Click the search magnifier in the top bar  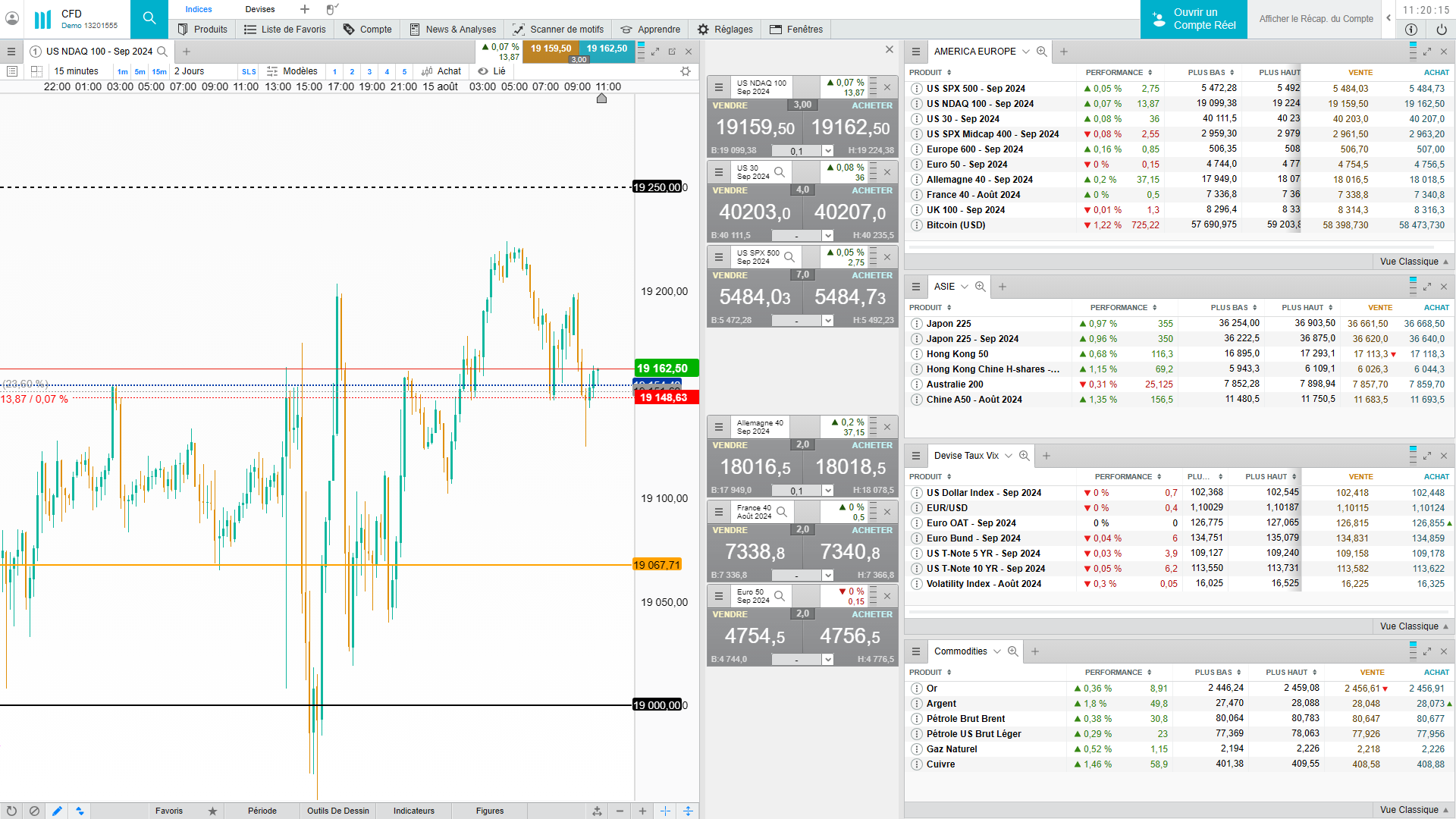(149, 19)
